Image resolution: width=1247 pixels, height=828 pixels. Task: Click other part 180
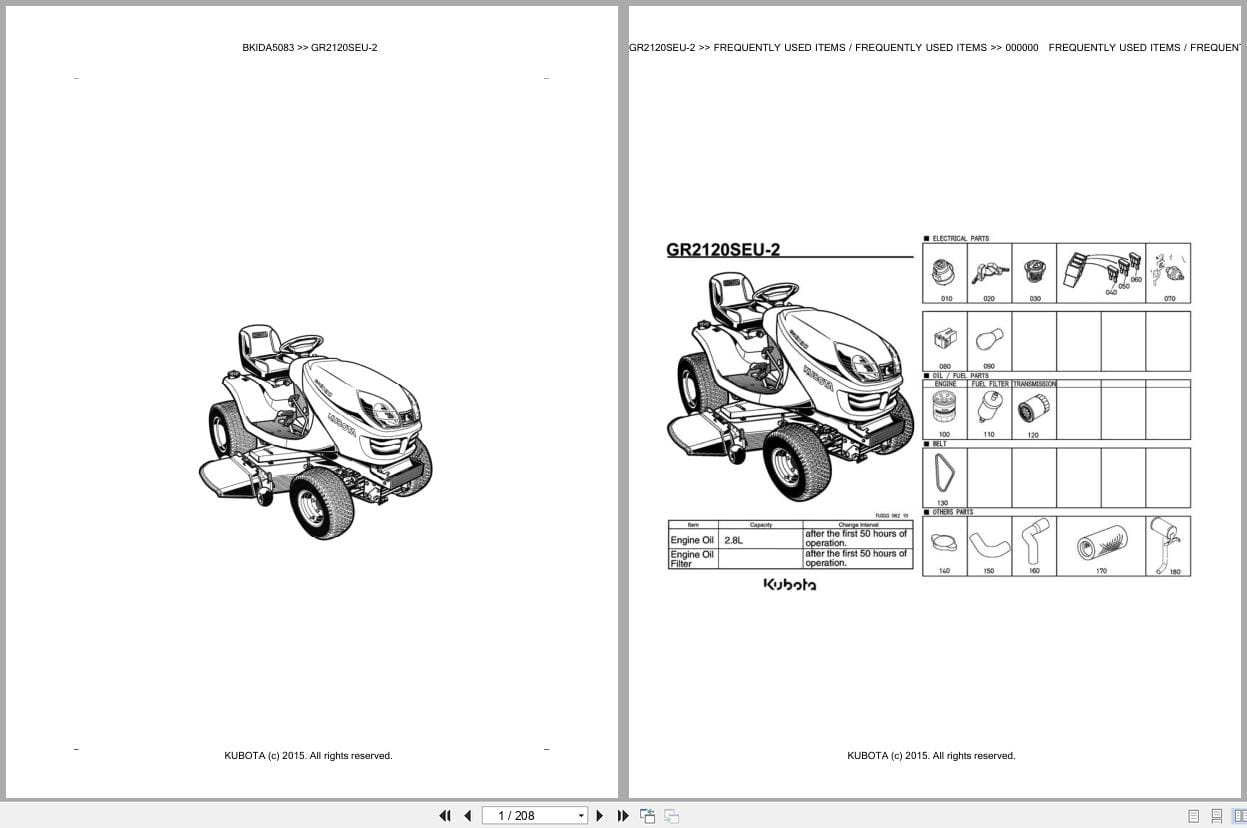point(1168,546)
